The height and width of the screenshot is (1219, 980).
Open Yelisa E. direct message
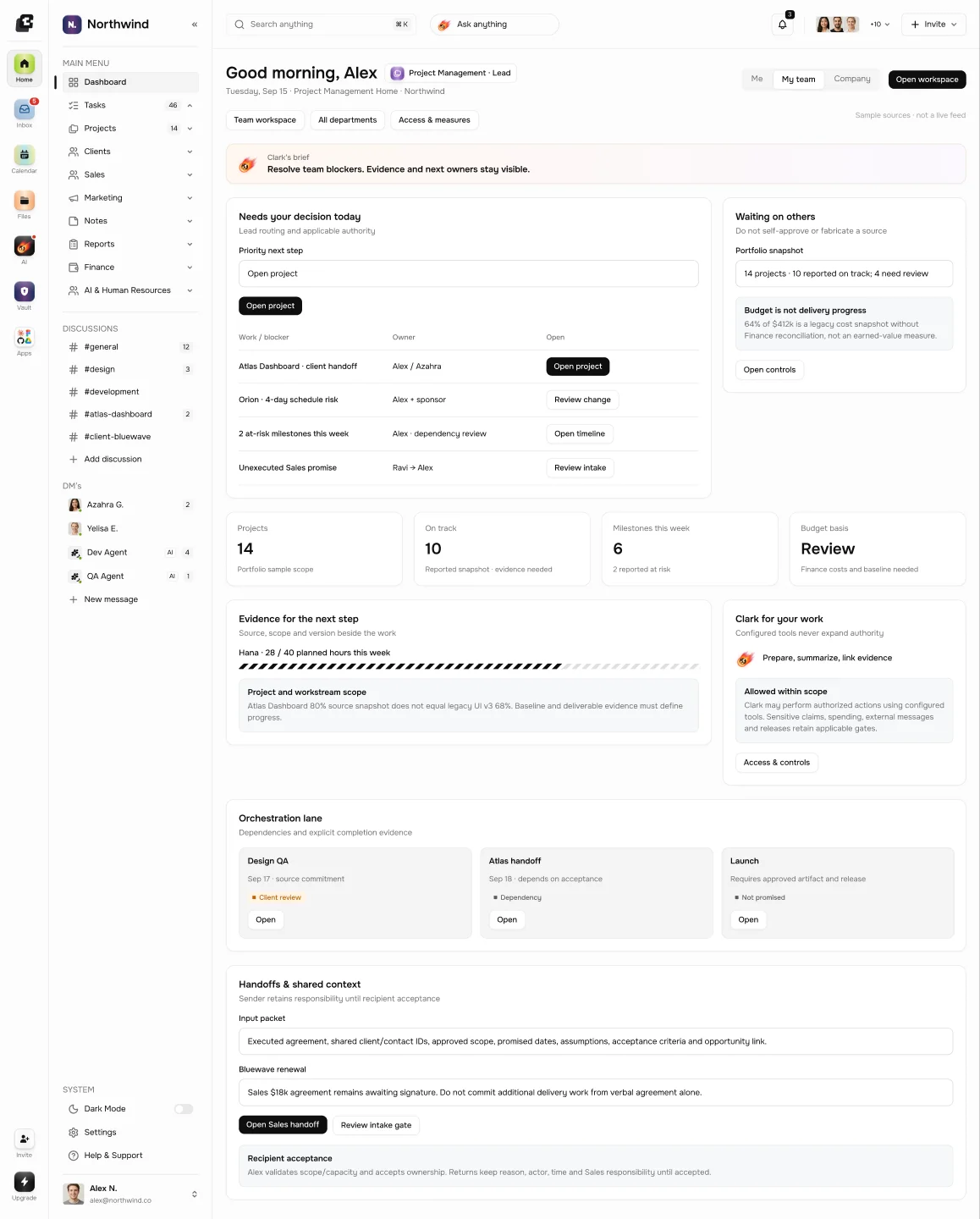coord(130,528)
